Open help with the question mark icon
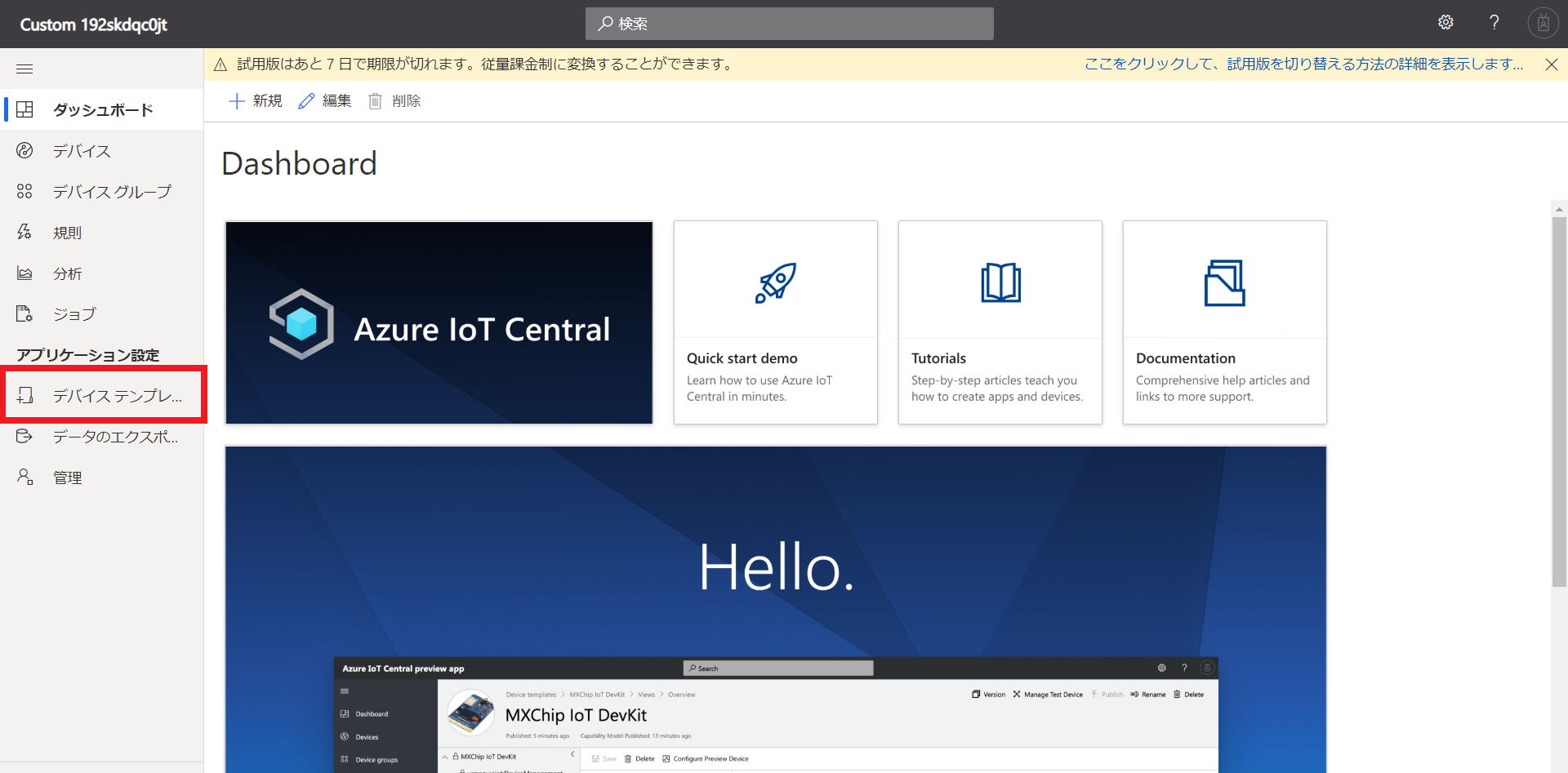The width and height of the screenshot is (1568, 773). click(1494, 23)
